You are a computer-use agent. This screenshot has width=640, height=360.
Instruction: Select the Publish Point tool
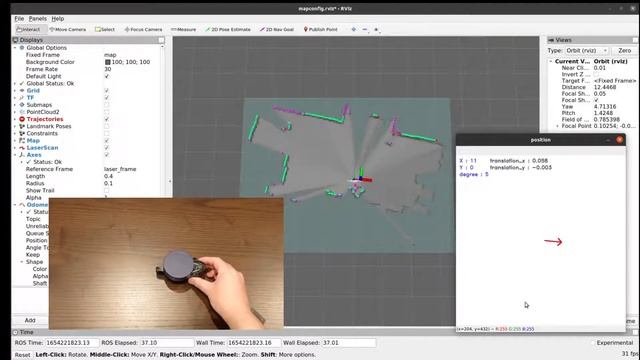(320, 29)
